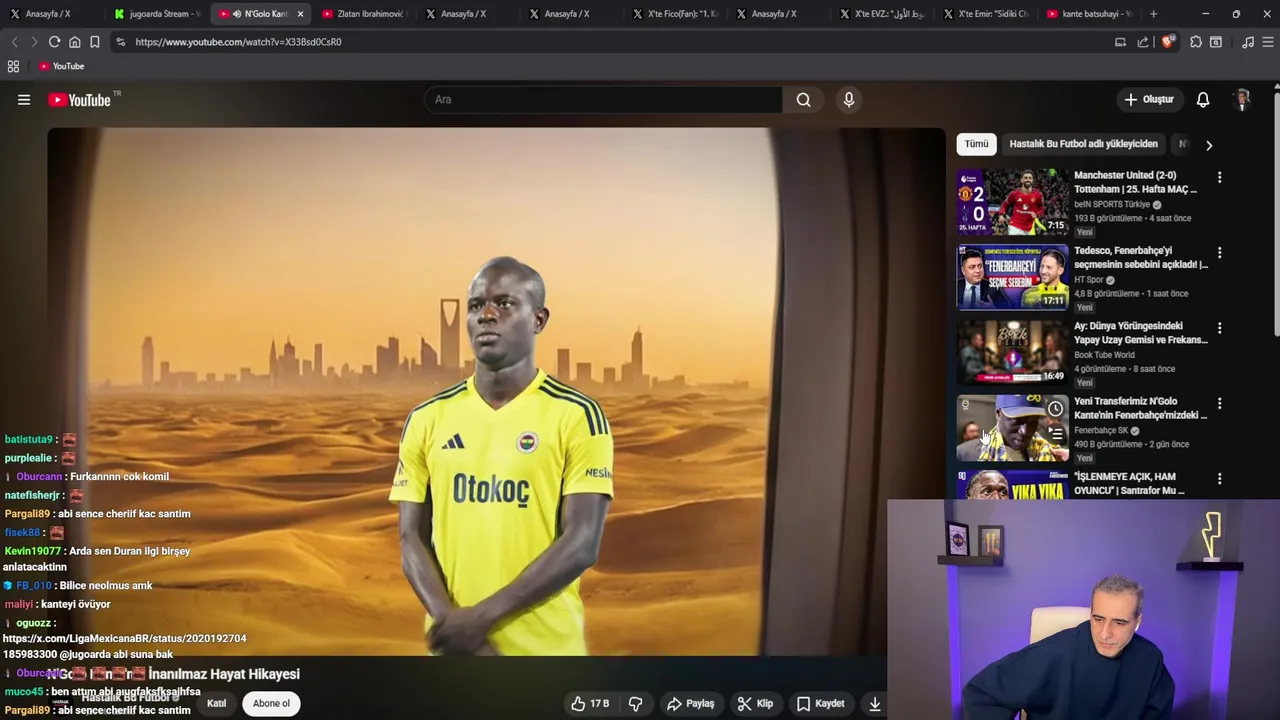The height and width of the screenshot is (720, 1280).
Task: Close the N'Golo Kanté tab
Action: tap(300, 14)
